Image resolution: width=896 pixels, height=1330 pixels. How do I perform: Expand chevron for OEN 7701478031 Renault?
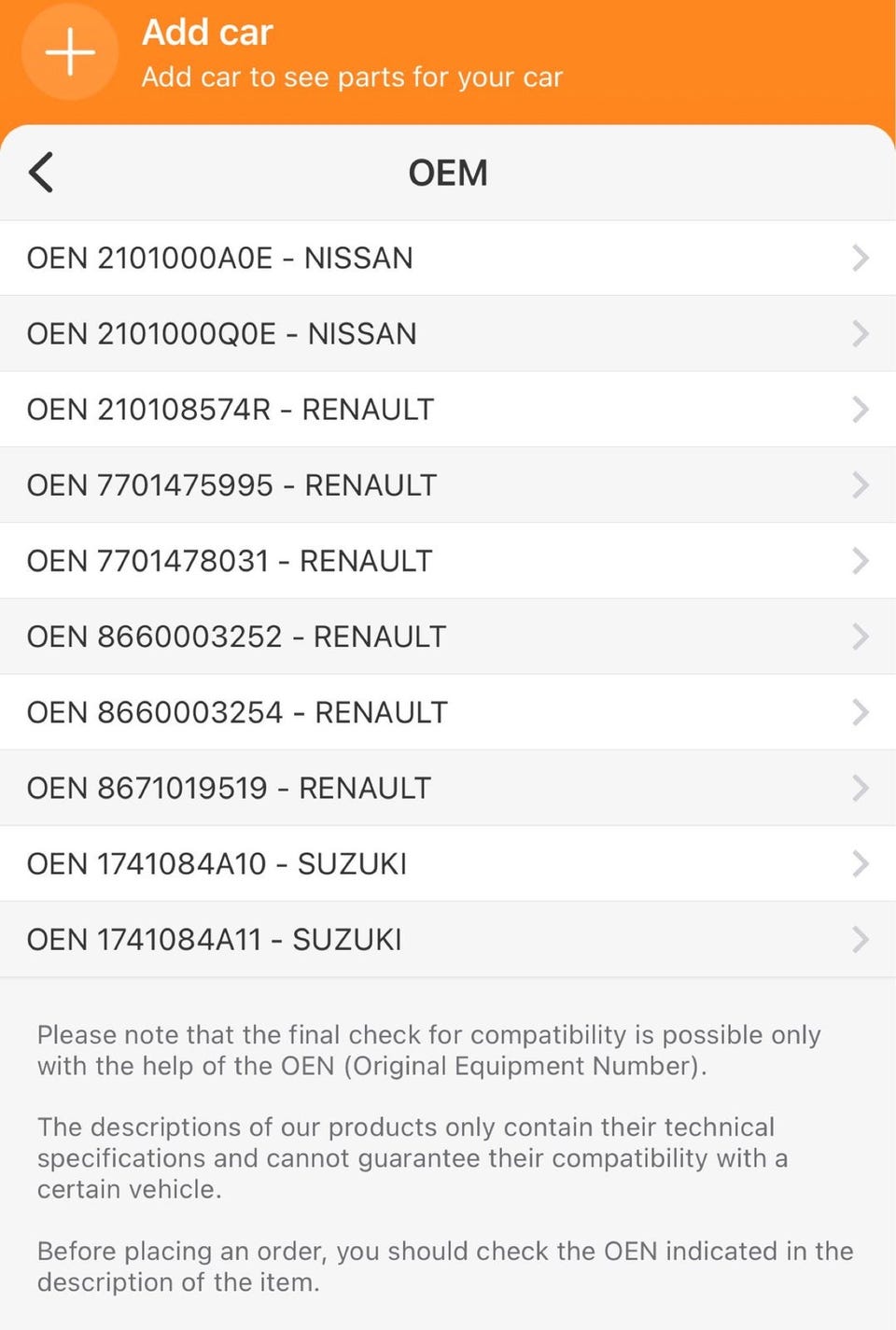(860, 561)
